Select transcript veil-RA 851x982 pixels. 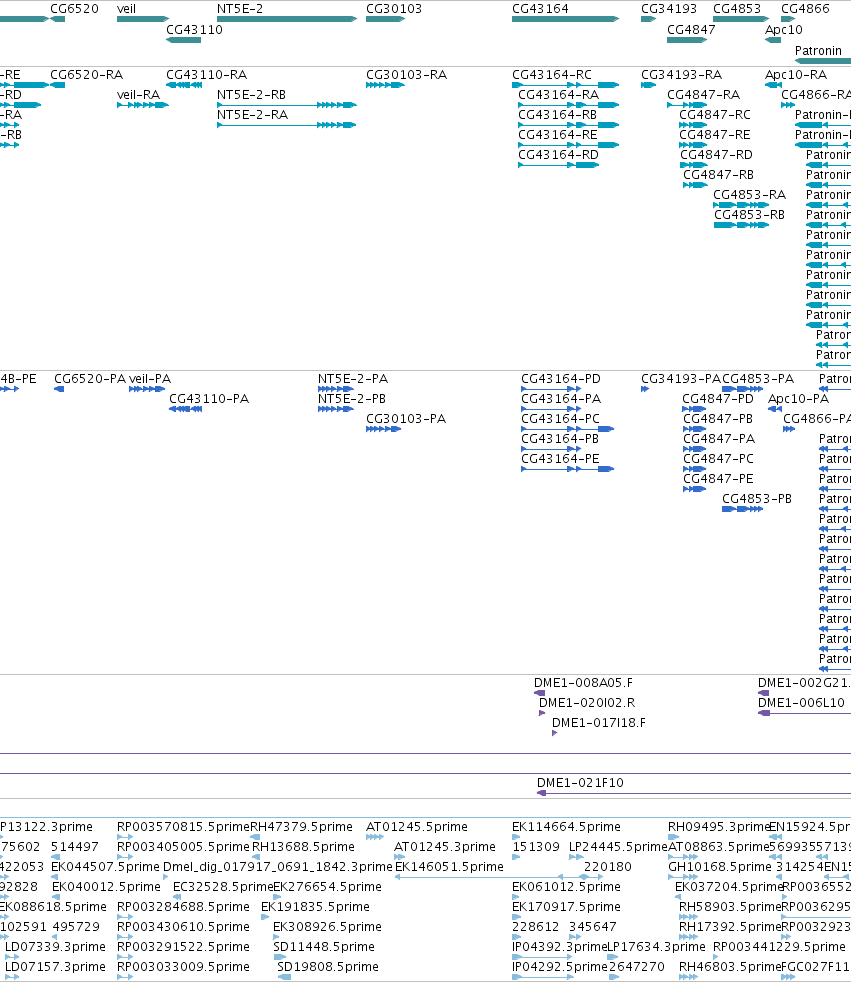tap(138, 95)
